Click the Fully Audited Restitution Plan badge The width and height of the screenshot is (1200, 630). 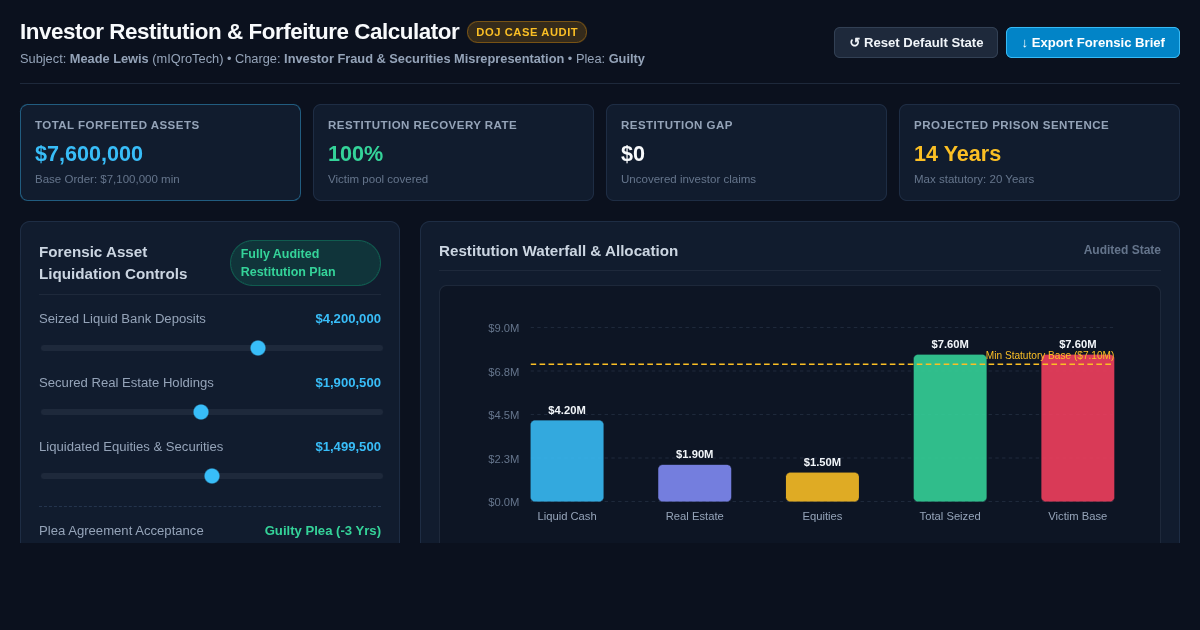coord(305,263)
